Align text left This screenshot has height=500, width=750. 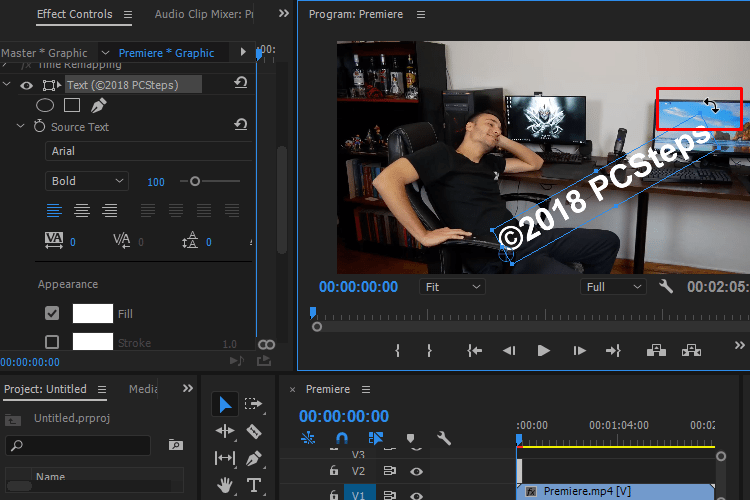pos(54,210)
